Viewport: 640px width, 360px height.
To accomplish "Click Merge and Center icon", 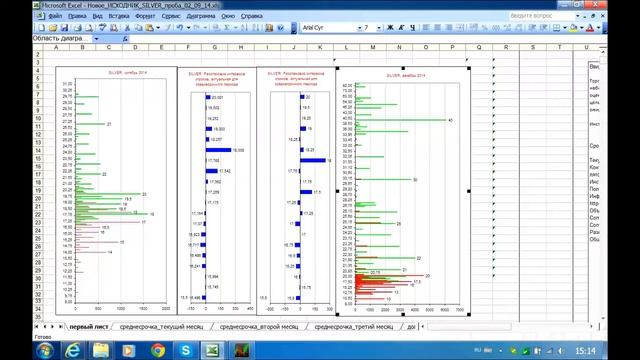I will coord(460,27).
